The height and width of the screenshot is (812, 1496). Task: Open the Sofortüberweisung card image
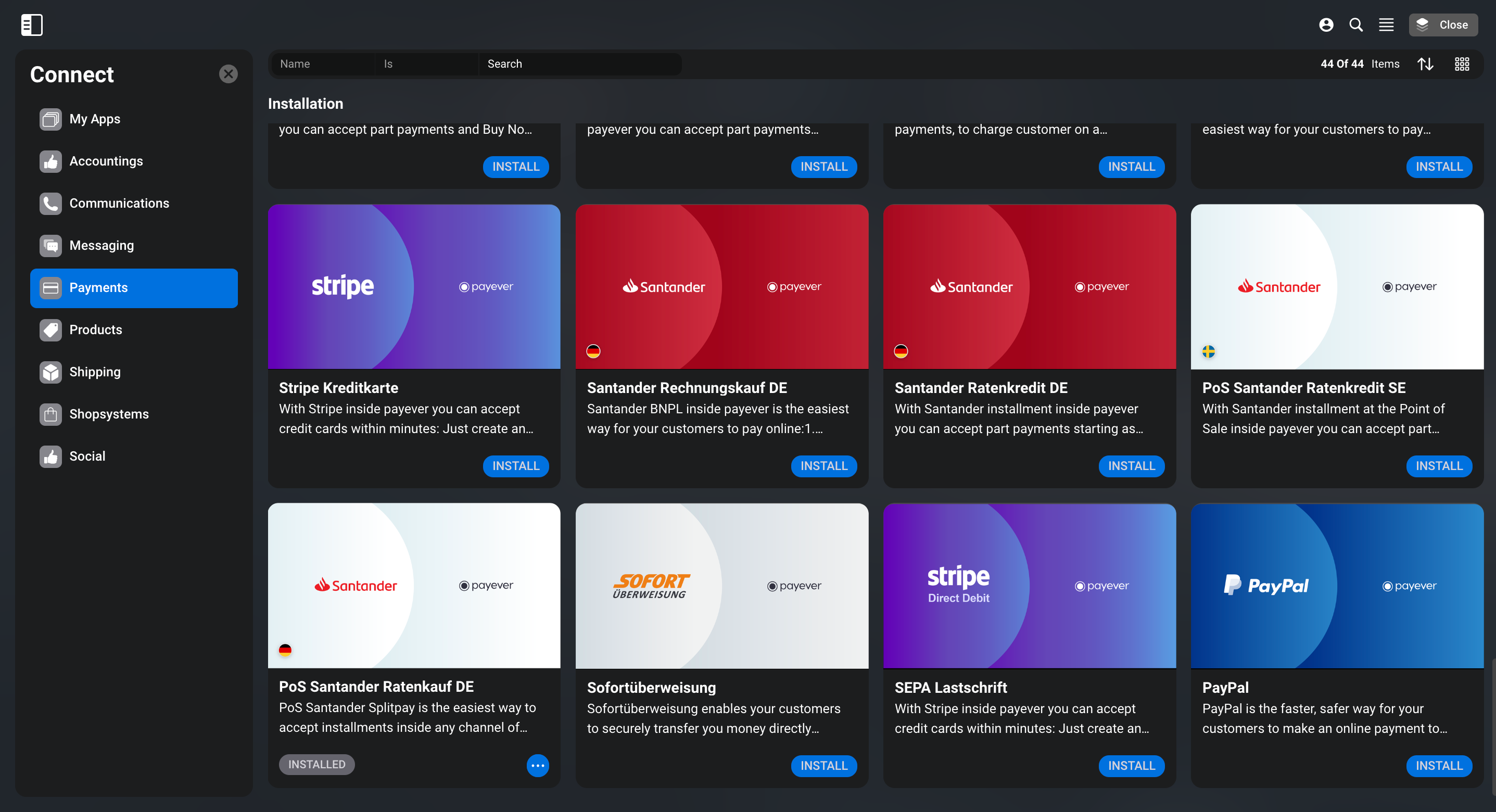(722, 586)
